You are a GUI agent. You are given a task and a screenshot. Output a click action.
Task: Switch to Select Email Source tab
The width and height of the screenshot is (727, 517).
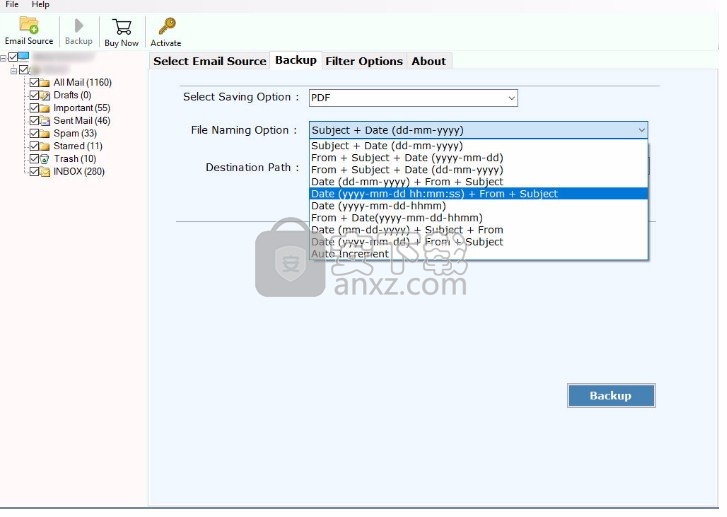[x=210, y=61]
